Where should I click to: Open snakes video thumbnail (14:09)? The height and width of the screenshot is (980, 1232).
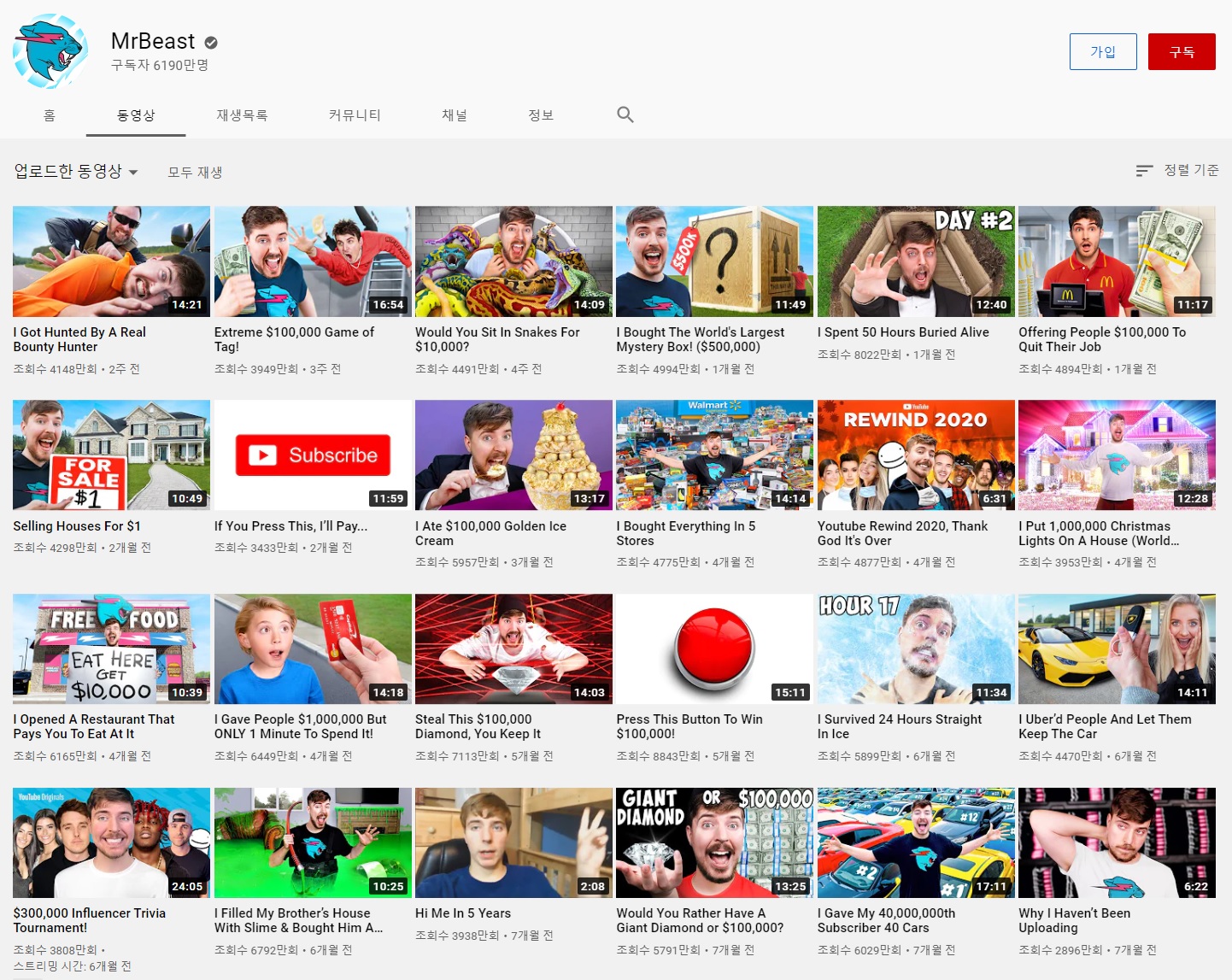513,261
